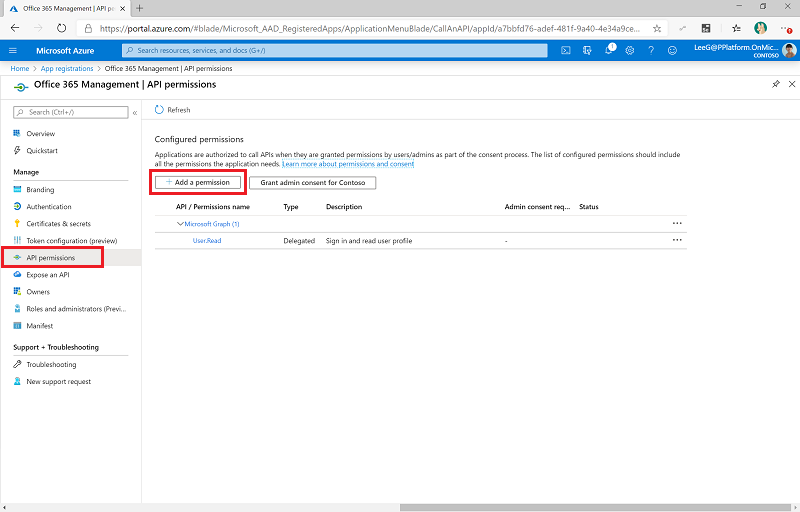Click the Refresh command
The width and height of the screenshot is (800, 512).
pyautogui.click(x=172, y=110)
